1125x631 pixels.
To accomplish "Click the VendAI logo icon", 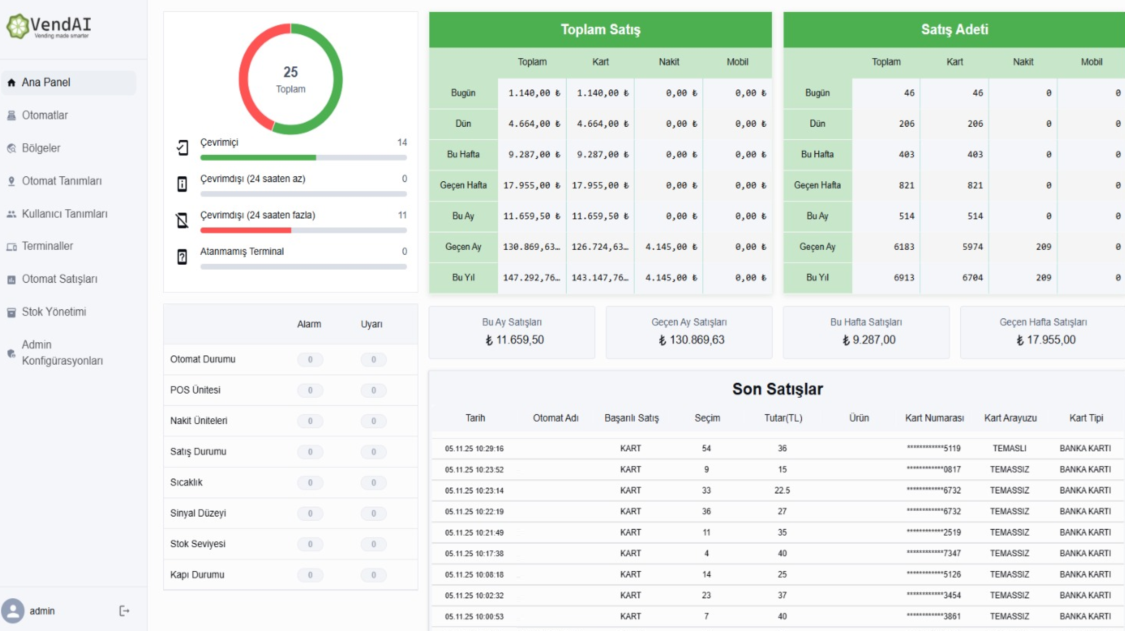I will [x=17, y=26].
